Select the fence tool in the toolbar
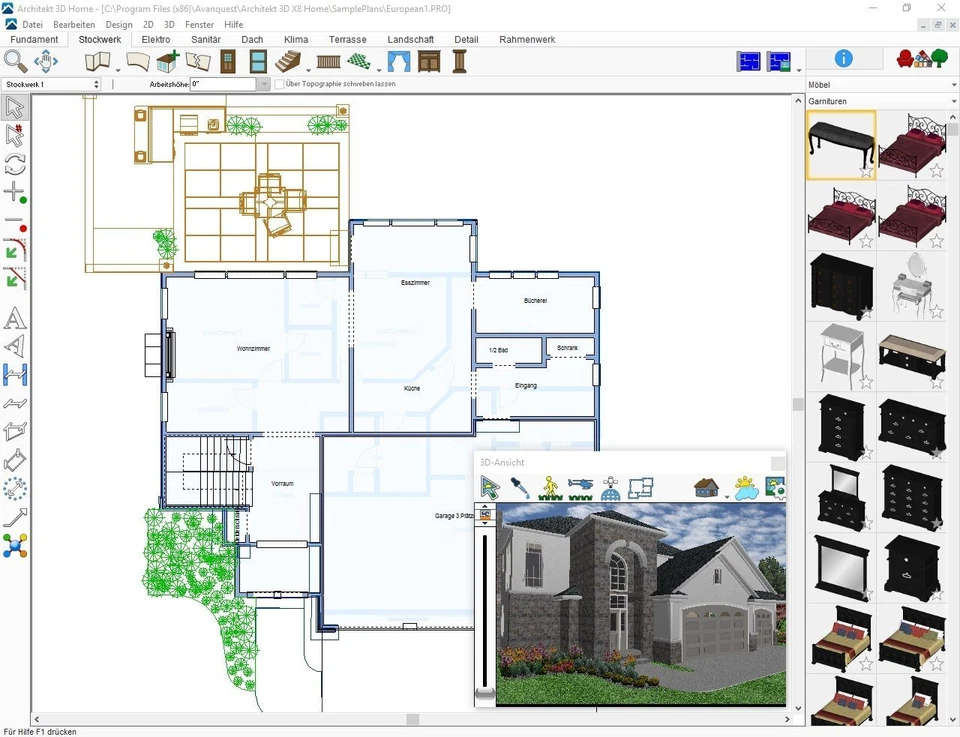This screenshot has height=737, width=960. click(x=328, y=61)
